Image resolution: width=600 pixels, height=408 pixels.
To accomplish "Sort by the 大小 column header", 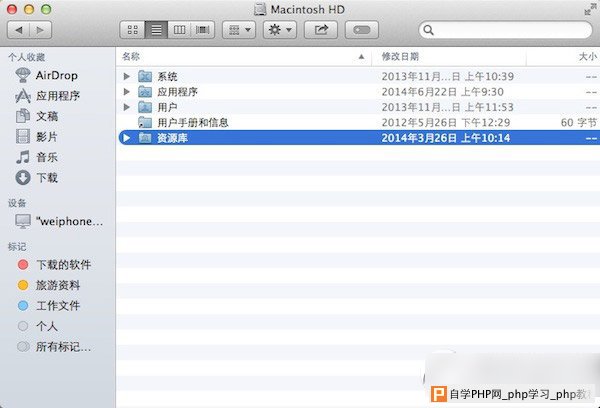I will 563,57.
